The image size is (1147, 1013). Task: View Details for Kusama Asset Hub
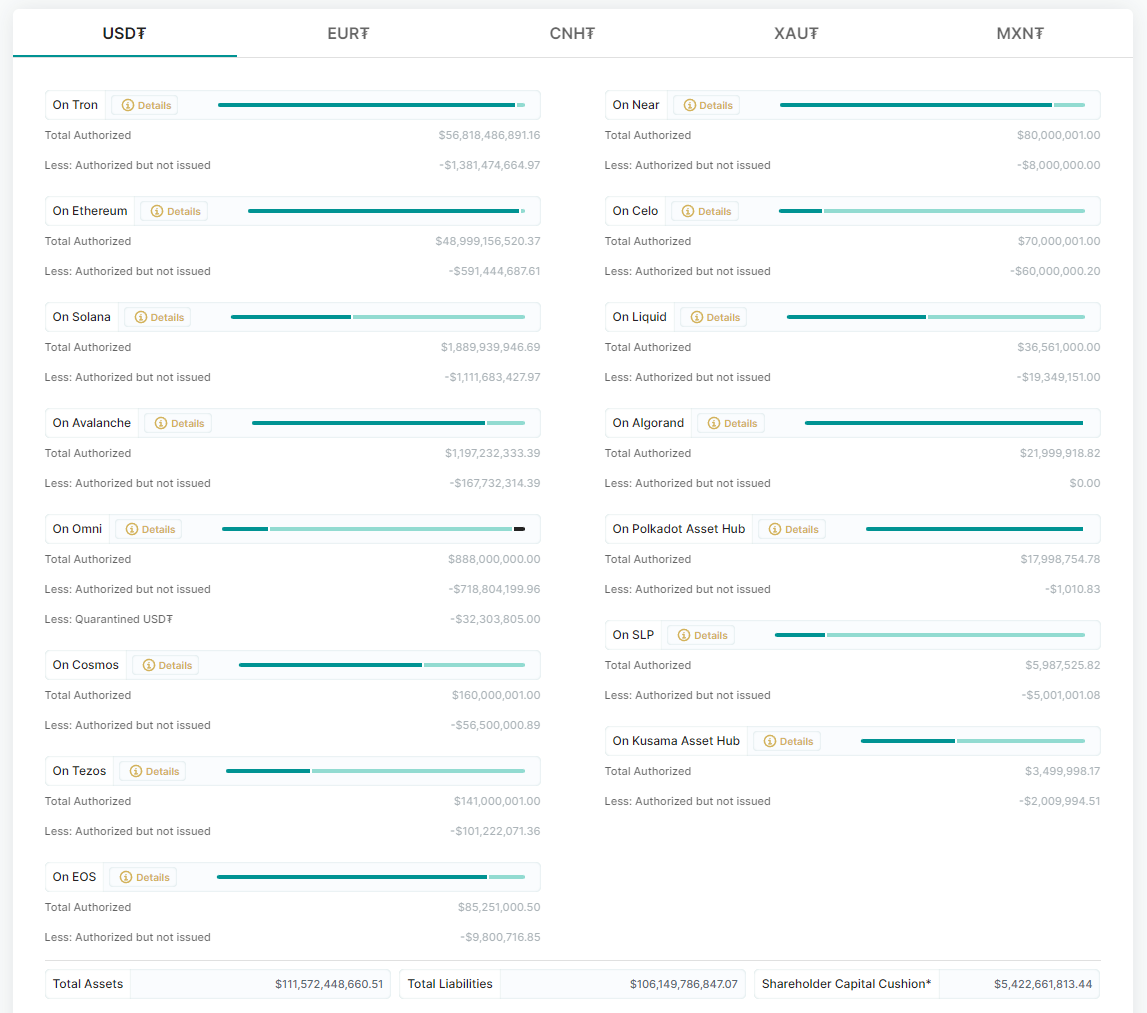(x=787, y=742)
